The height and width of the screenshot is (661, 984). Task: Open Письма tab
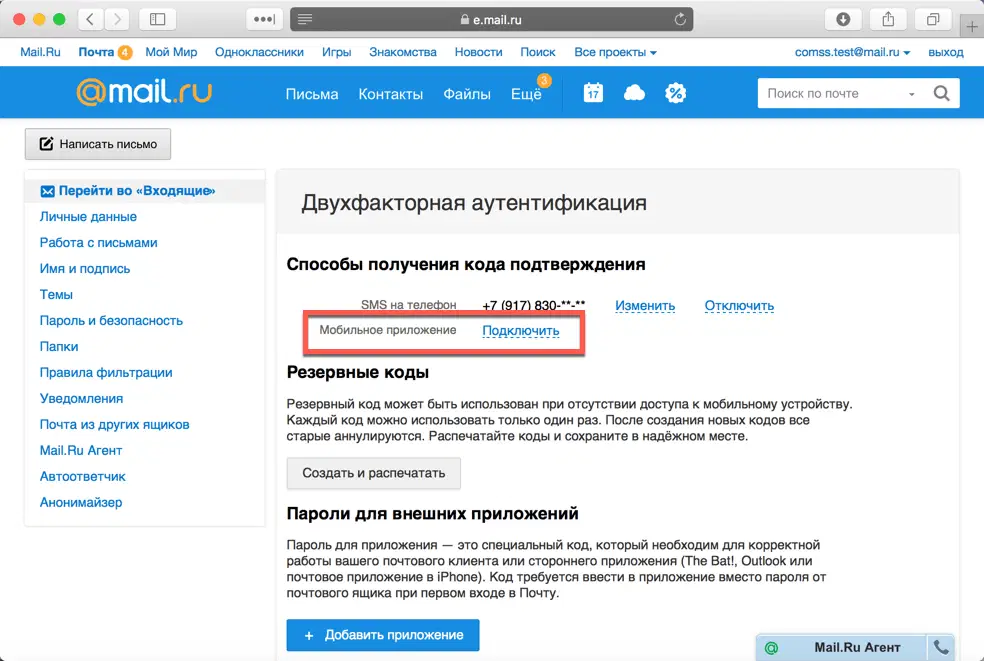[x=312, y=94]
